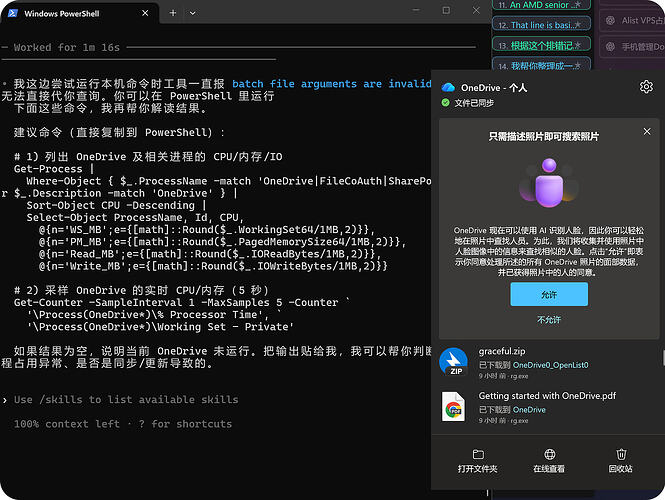Click the WS_MB calculated property line

pyautogui.click(x=207, y=229)
